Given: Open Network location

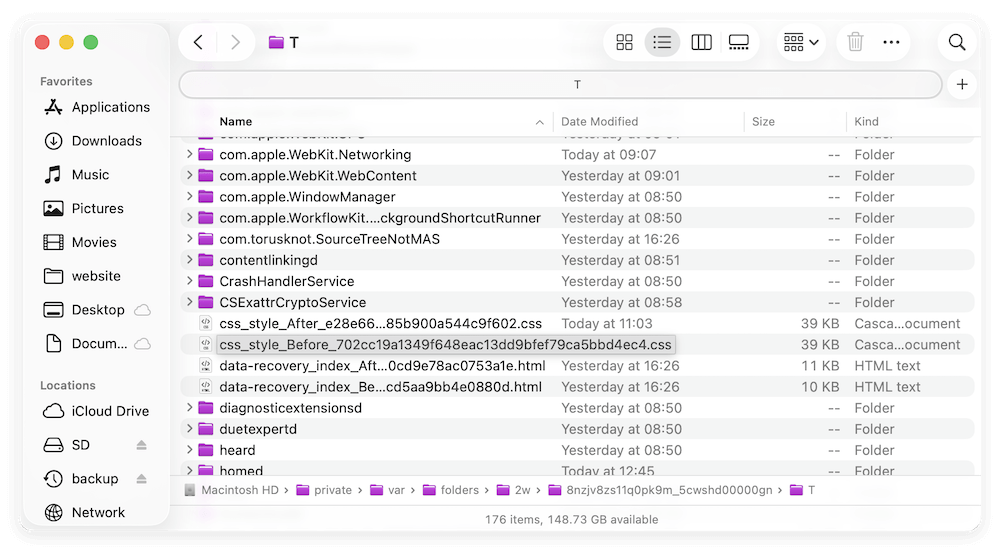Looking at the screenshot, I should (84, 513).
